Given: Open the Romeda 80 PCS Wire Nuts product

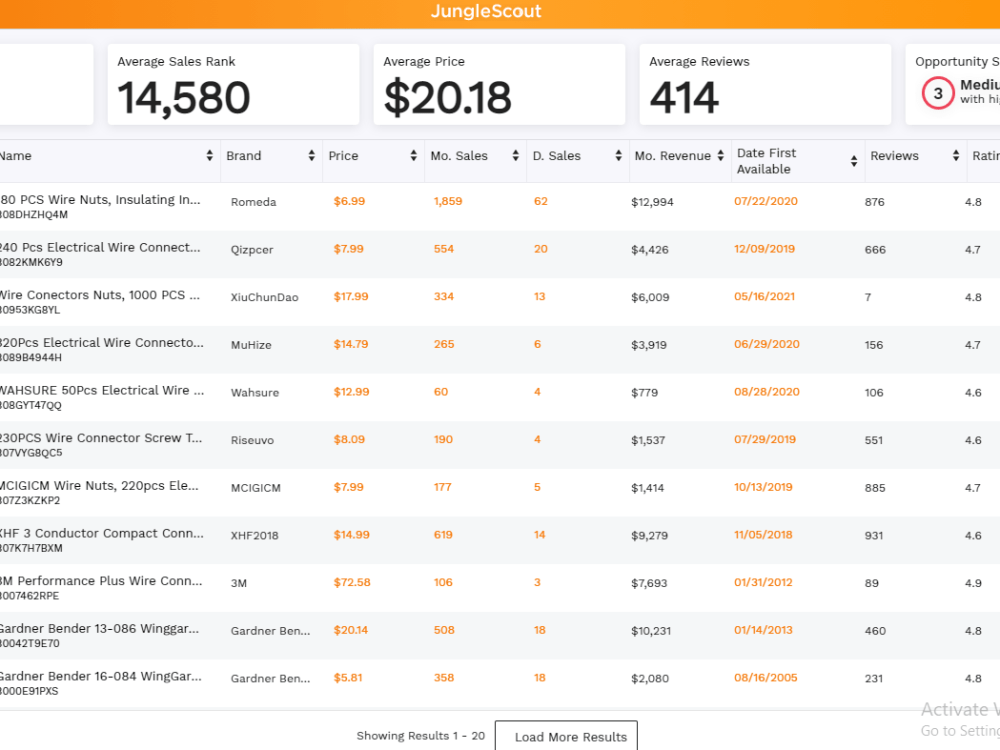Looking at the screenshot, I should [x=99, y=200].
